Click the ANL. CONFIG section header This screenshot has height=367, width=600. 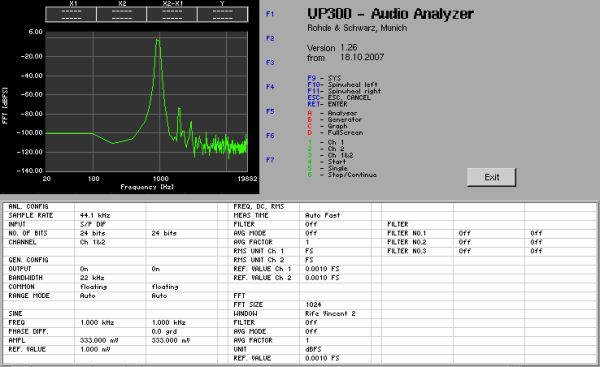point(28,207)
